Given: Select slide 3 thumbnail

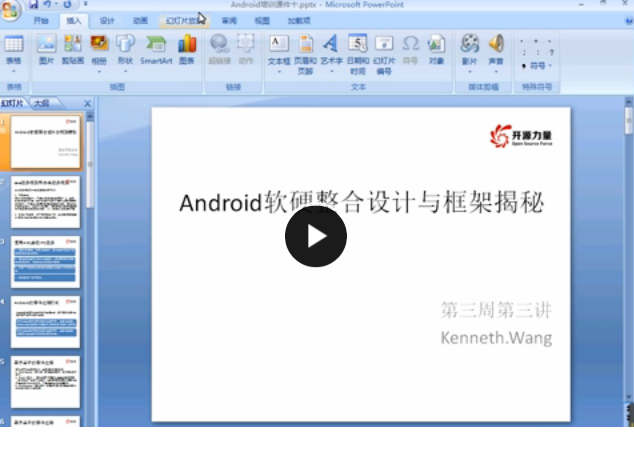Looking at the screenshot, I should click(45, 262).
